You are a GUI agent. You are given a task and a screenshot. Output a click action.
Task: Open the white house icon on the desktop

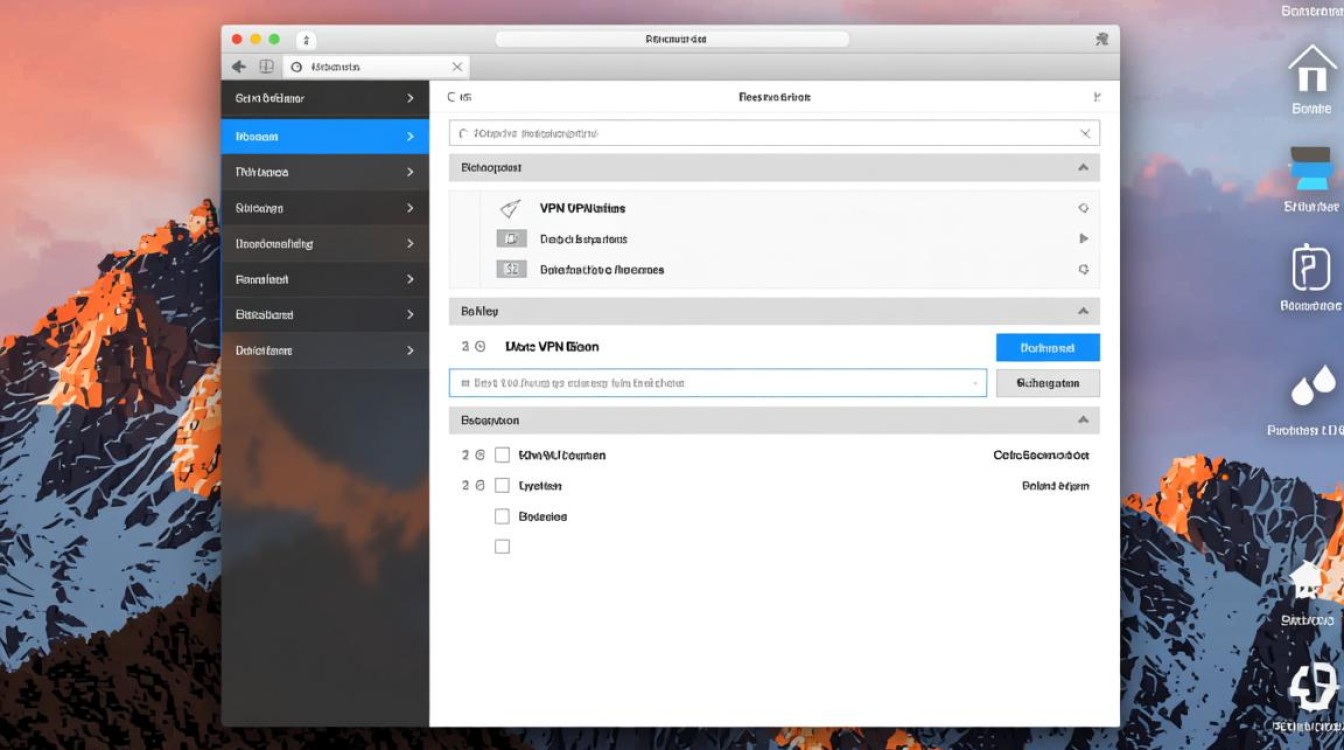(x=1311, y=70)
